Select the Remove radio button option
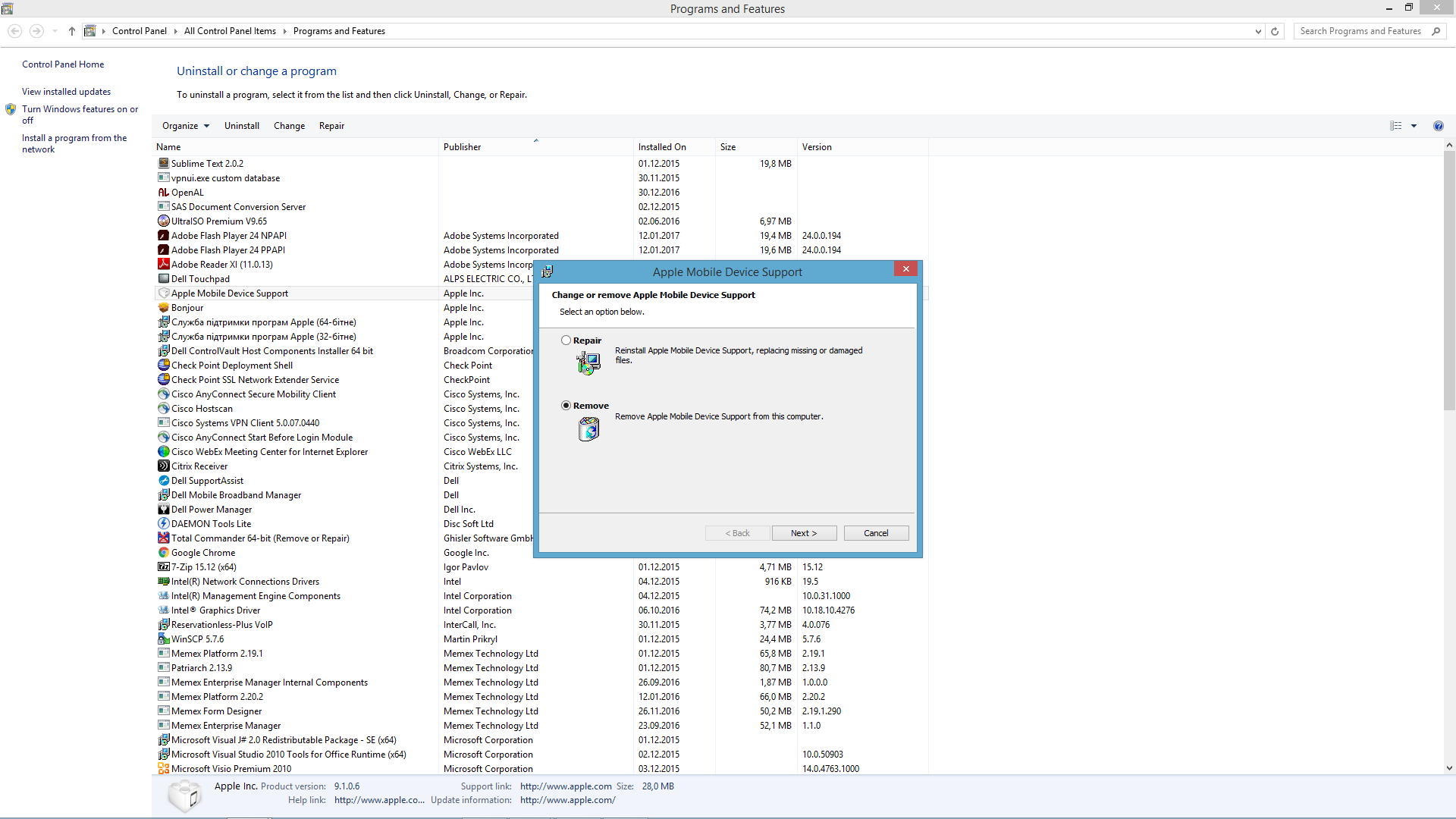Screen dimensions: 1456x819 566,405
